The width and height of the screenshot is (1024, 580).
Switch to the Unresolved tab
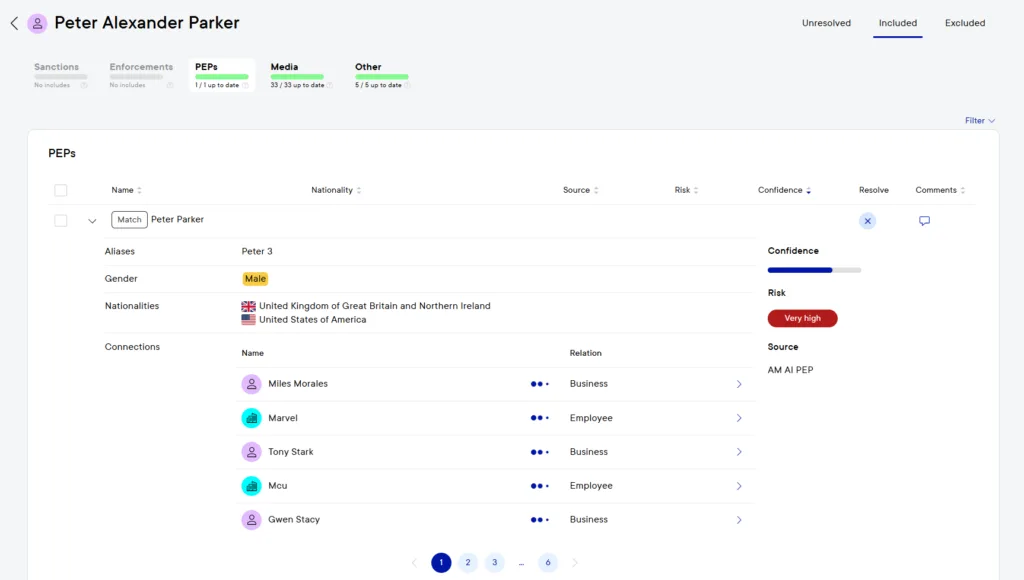826,23
